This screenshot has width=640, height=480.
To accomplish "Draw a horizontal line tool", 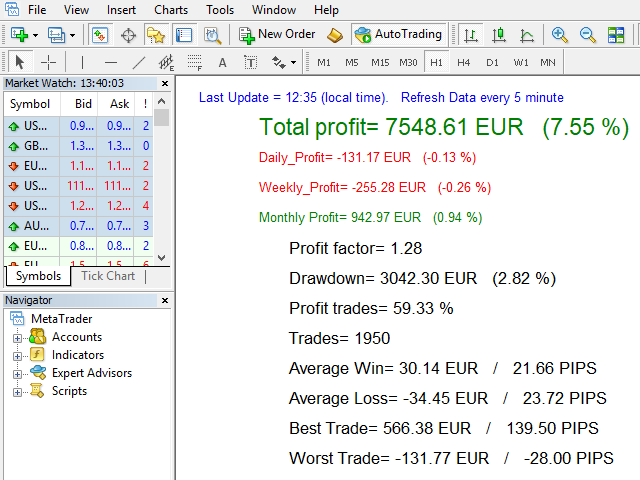I will click(111, 62).
